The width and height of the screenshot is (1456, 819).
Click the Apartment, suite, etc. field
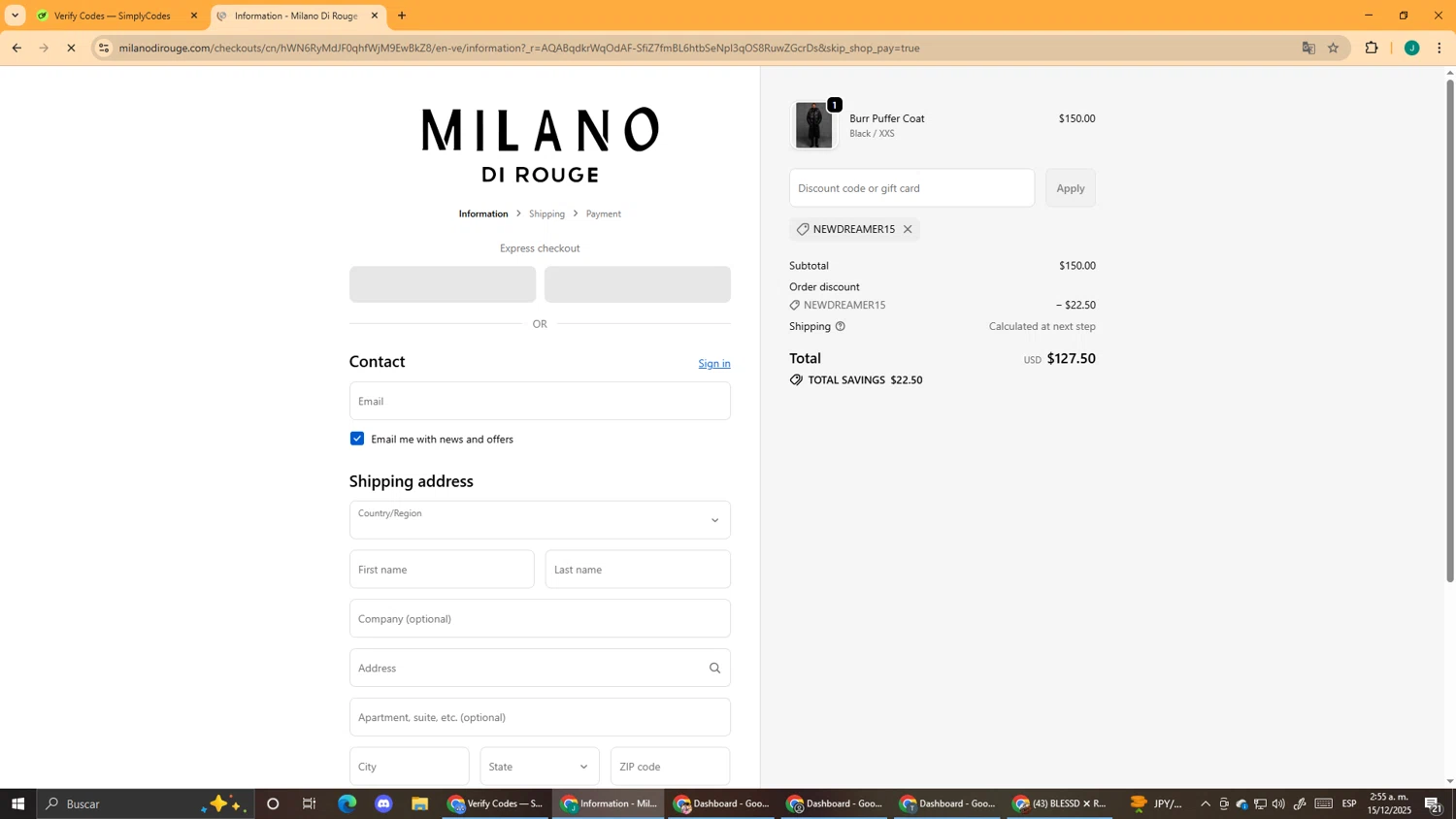pos(540,717)
